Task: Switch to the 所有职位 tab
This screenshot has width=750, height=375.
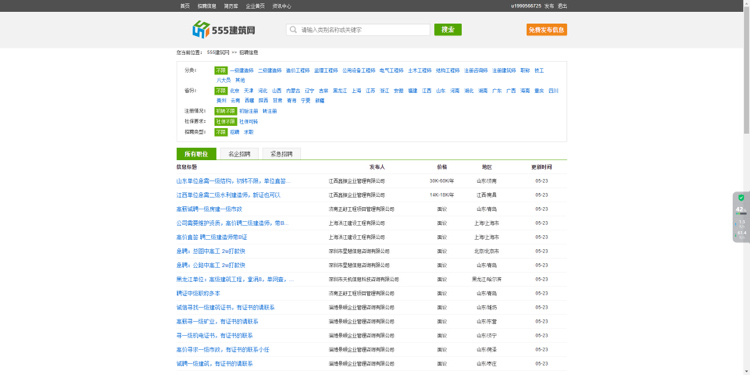Action: point(197,154)
